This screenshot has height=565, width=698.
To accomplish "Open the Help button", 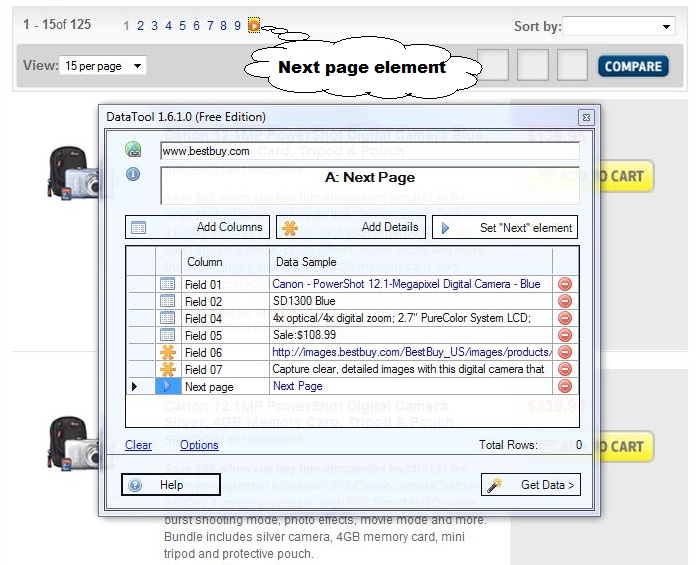I will tap(171, 485).
